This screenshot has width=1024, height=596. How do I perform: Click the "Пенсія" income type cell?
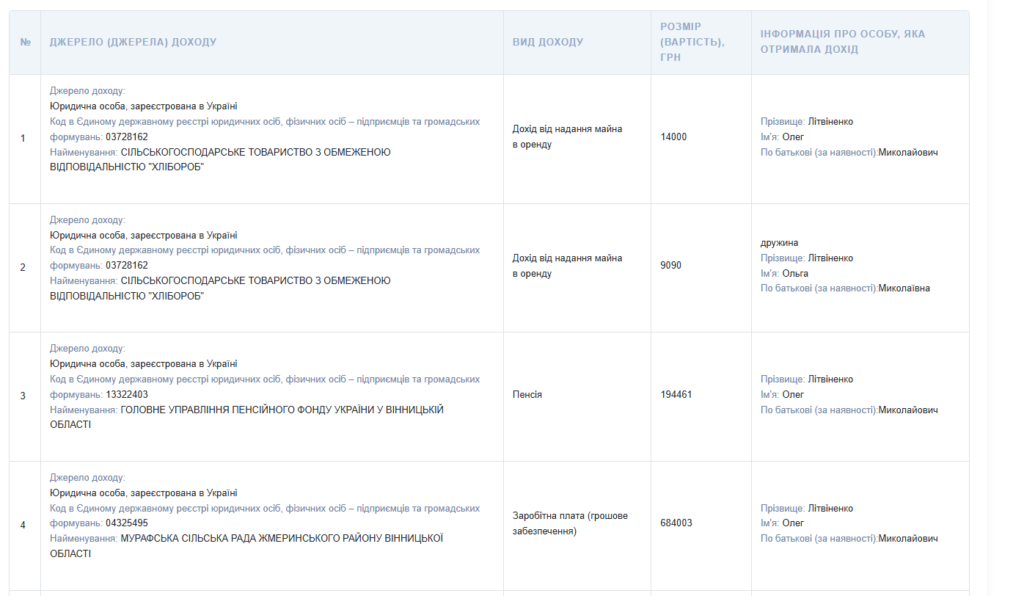(527, 395)
